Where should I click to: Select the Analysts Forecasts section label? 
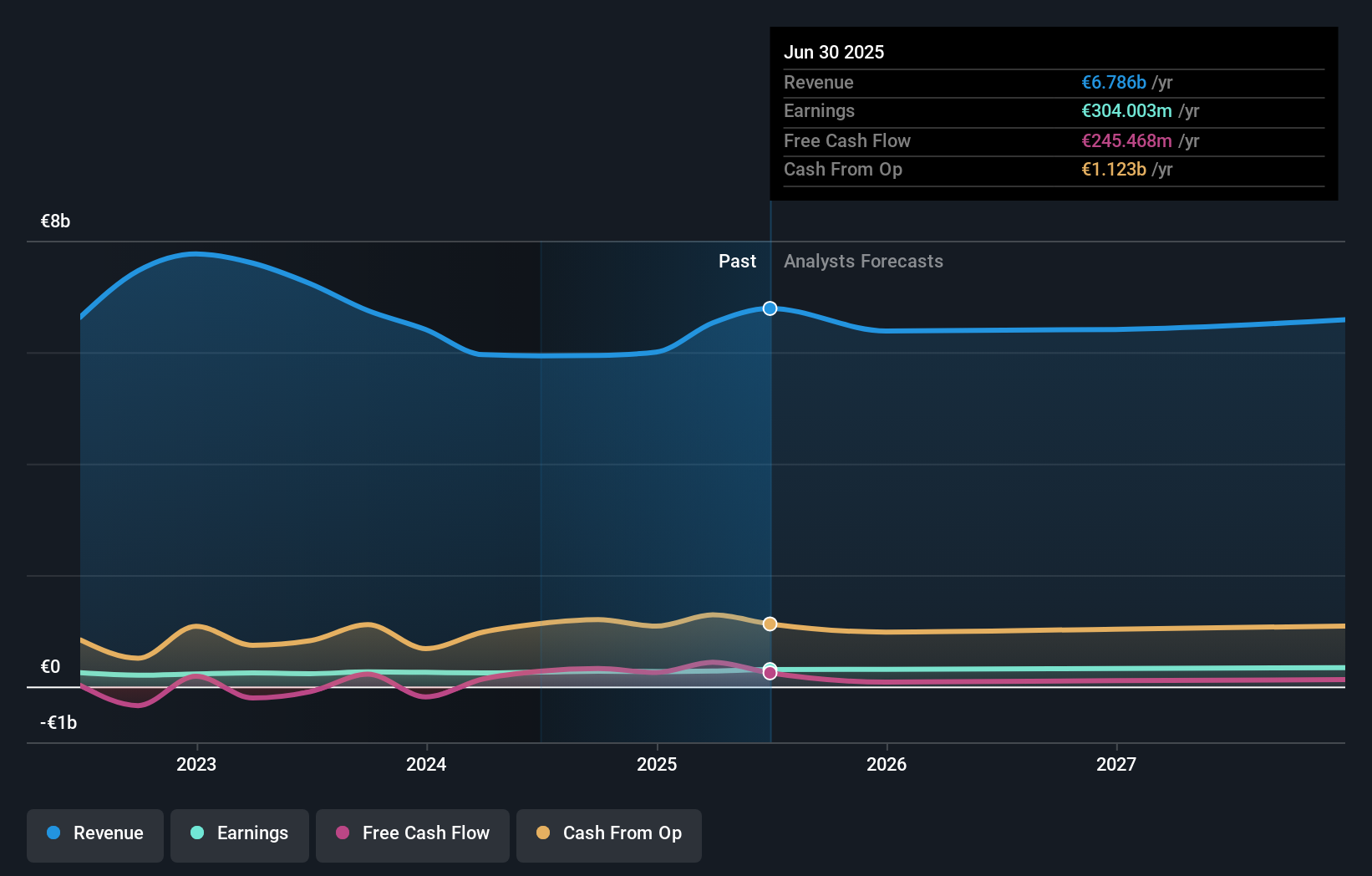click(863, 261)
